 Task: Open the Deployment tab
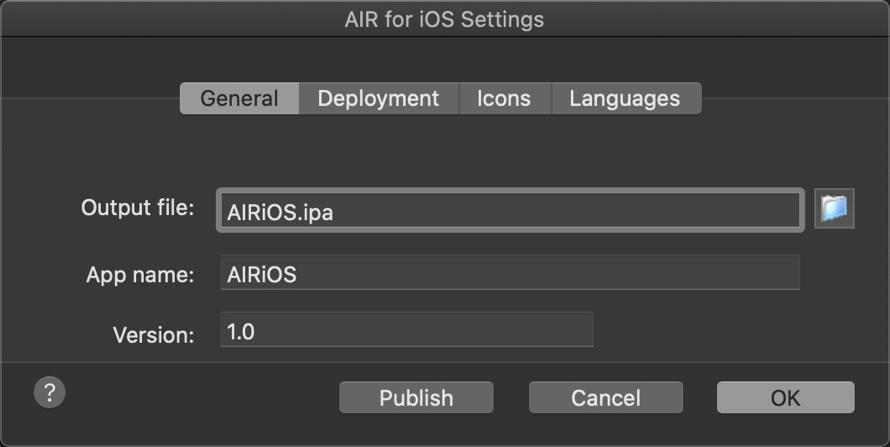click(379, 98)
